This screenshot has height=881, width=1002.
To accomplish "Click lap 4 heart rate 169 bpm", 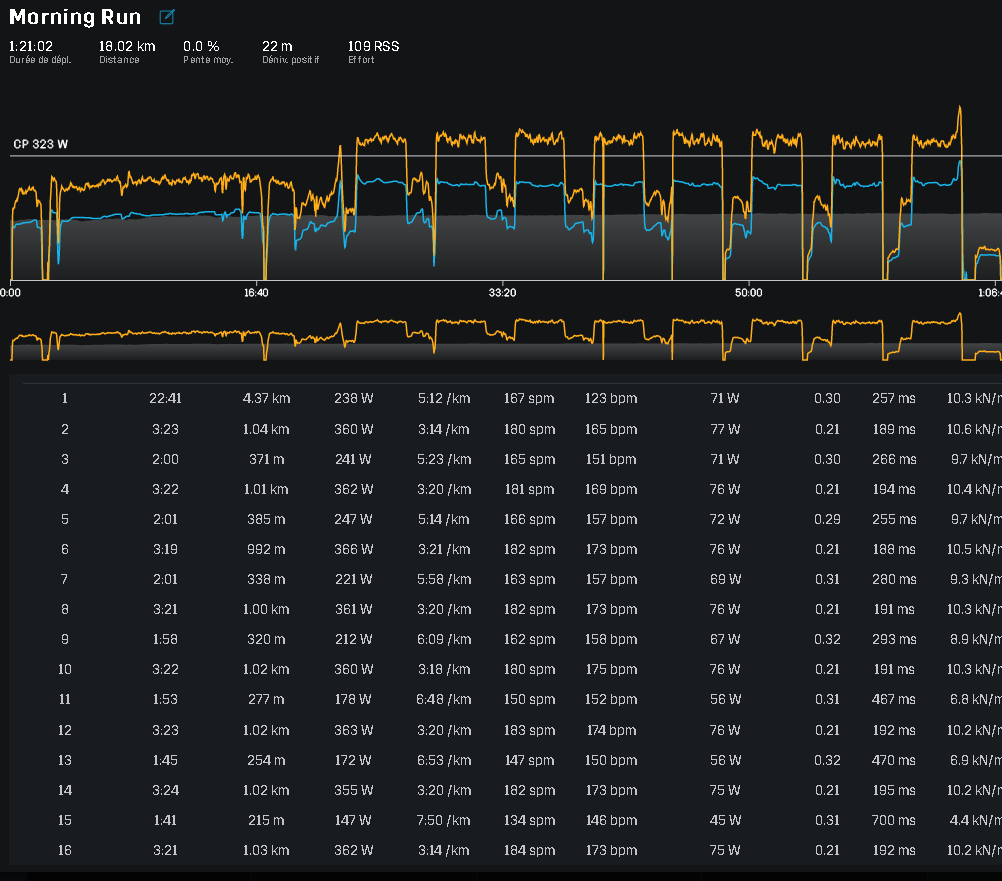I will point(611,489).
